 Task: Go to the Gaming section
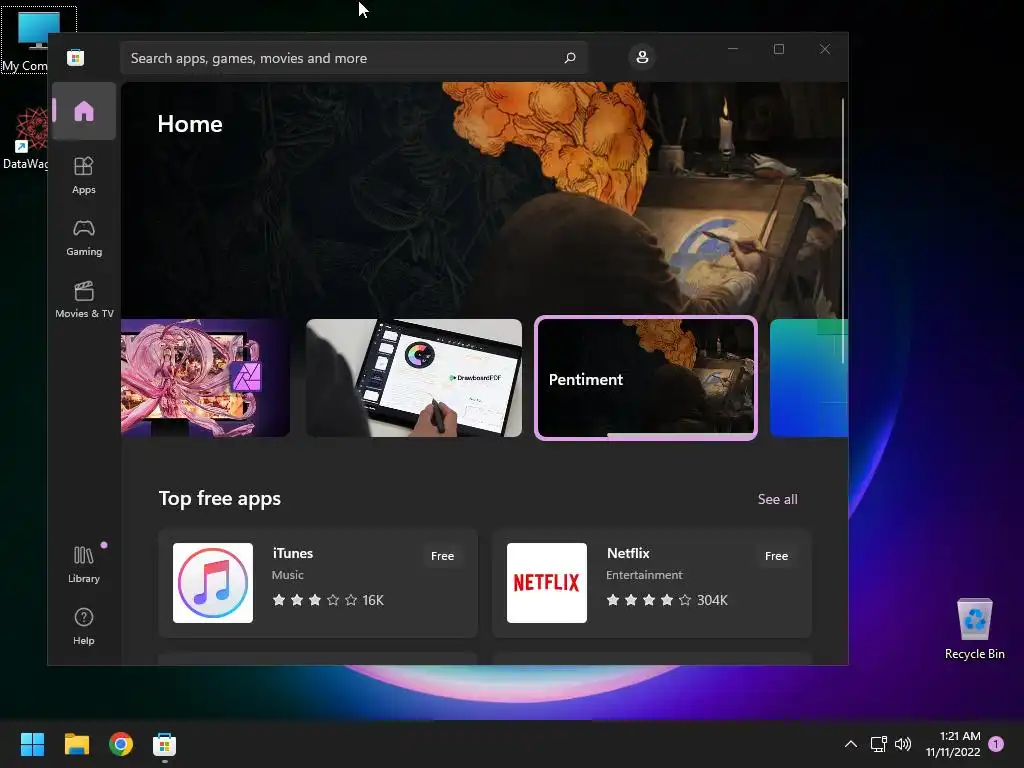tap(84, 238)
